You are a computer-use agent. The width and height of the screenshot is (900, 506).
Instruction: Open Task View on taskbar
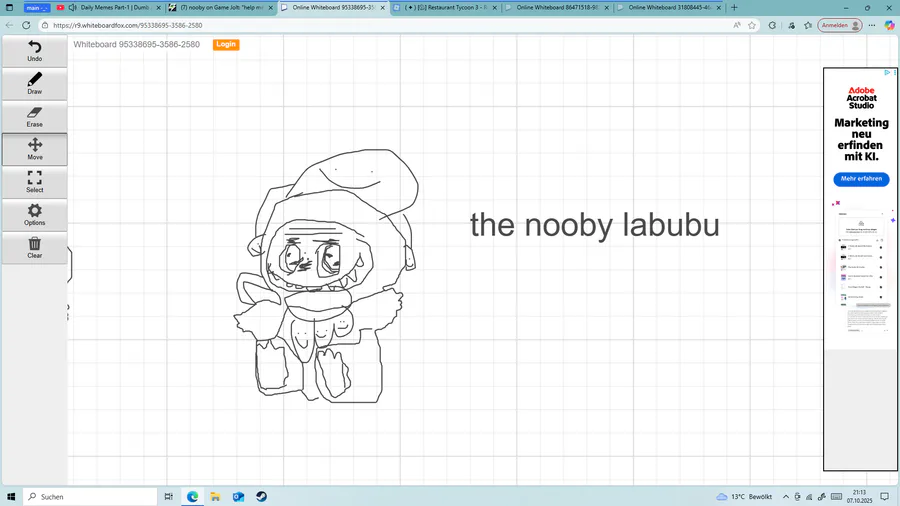coord(169,496)
